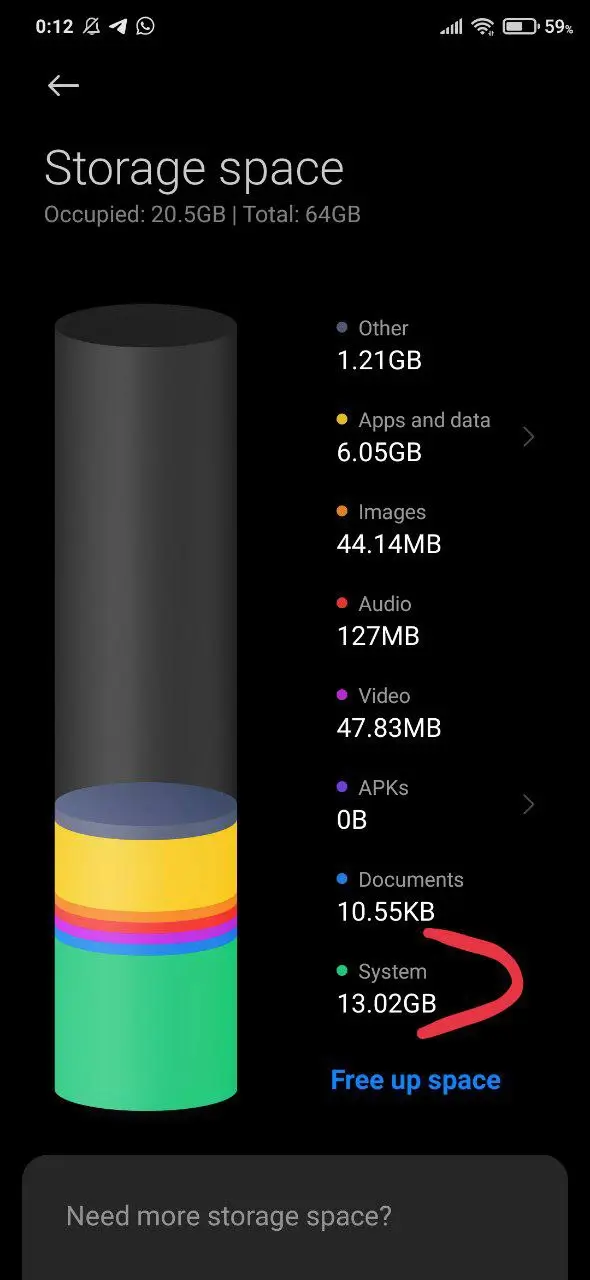Image resolution: width=590 pixels, height=1280 pixels.
Task: Select the Audio 127MB entry
Action: pos(378,620)
